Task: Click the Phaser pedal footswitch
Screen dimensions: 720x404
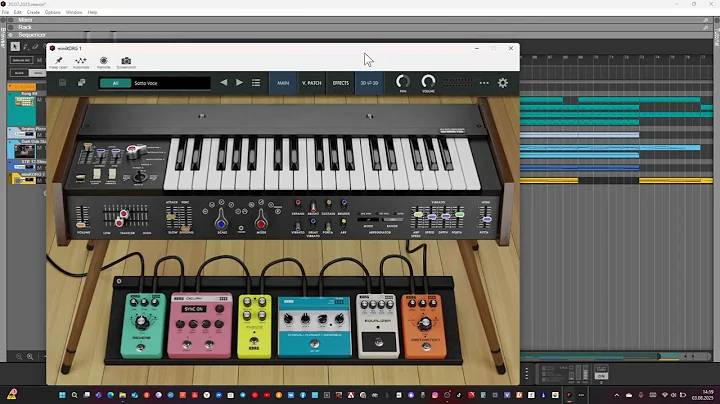Action: 254,342
